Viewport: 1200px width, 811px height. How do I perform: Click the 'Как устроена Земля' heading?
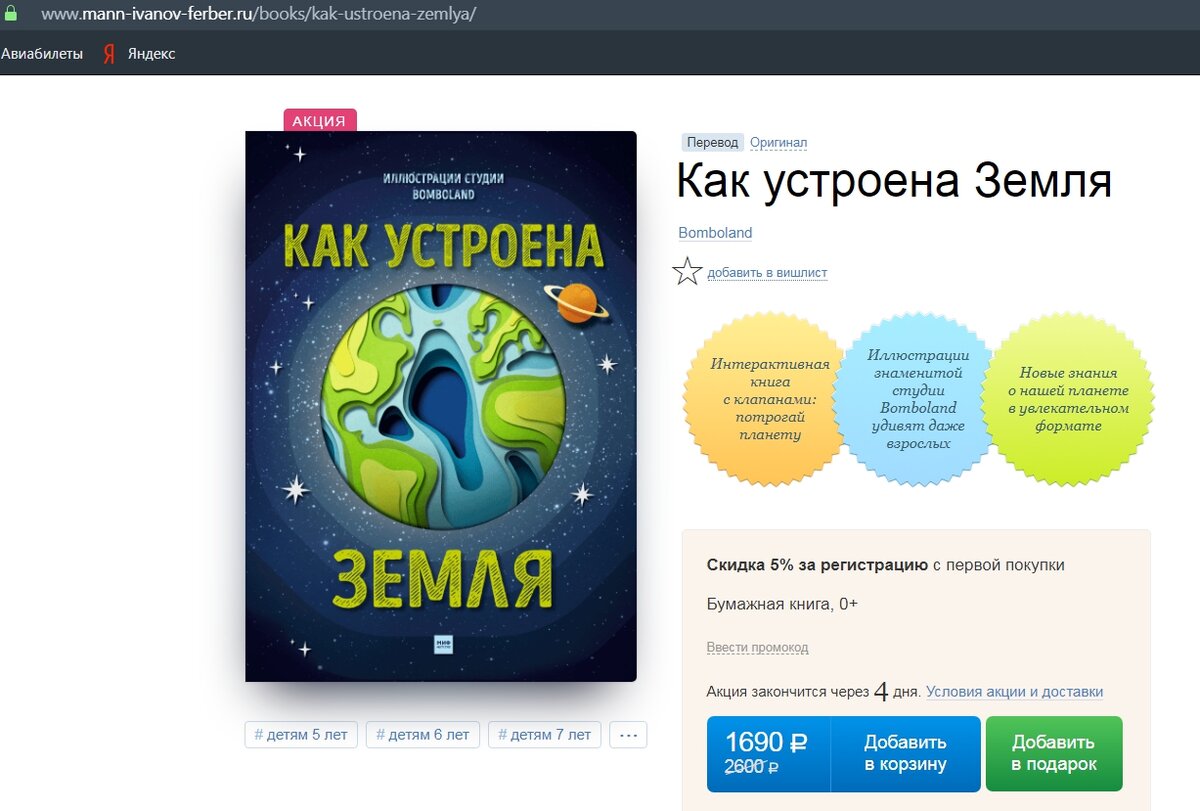pyautogui.click(x=894, y=183)
